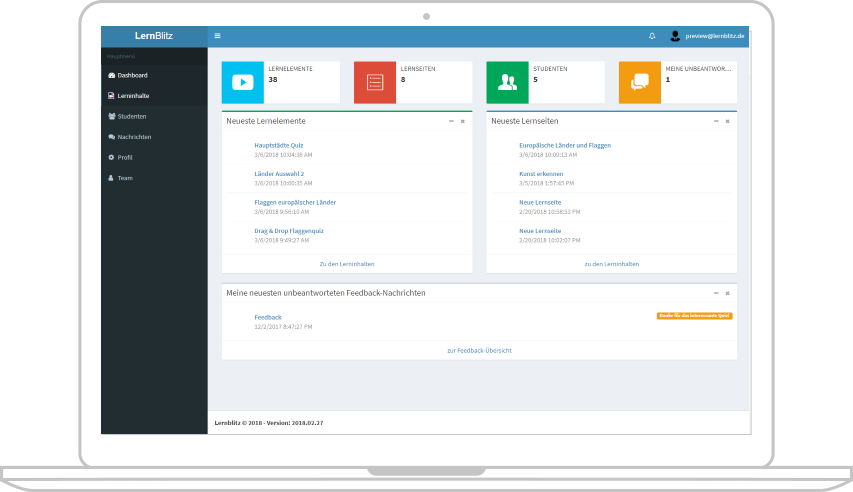This screenshot has height=492, width=853.
Task: Click Zu den Lerninhalten under Lernelemente
Action: [x=347, y=264]
